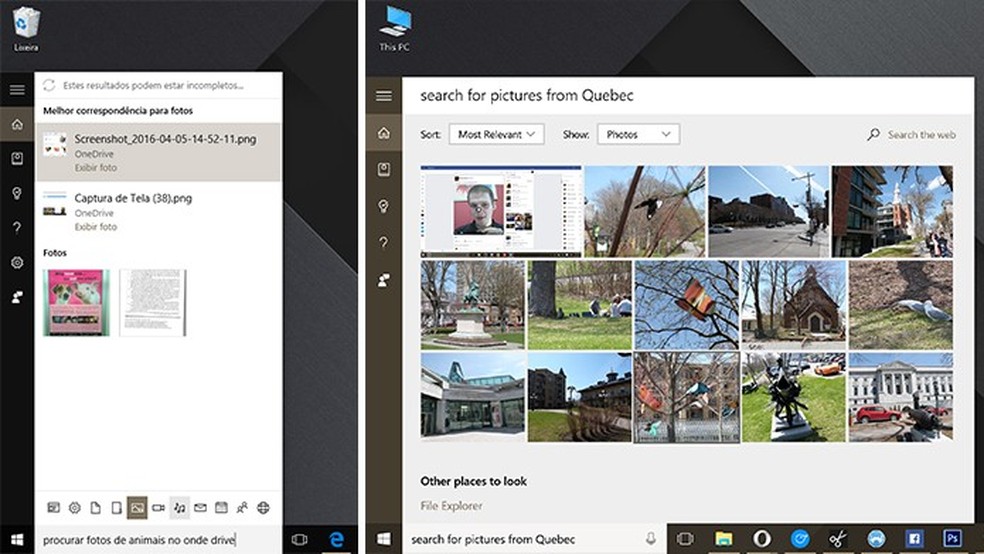Open the lightbulb Reminders icon in the right Cortana sidebar
The height and width of the screenshot is (554, 984).
click(x=383, y=206)
